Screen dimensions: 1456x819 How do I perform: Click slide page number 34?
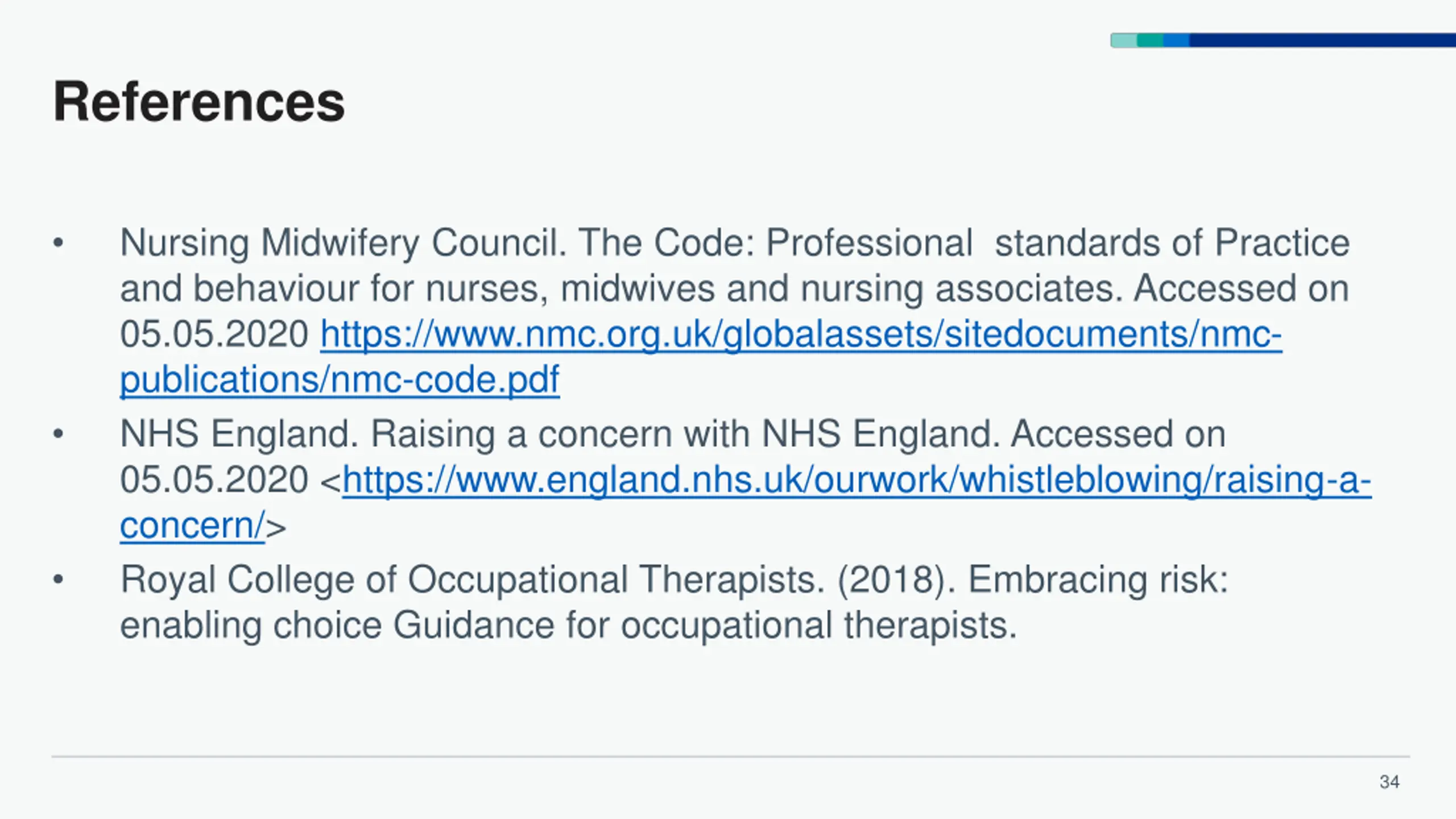tap(1389, 782)
